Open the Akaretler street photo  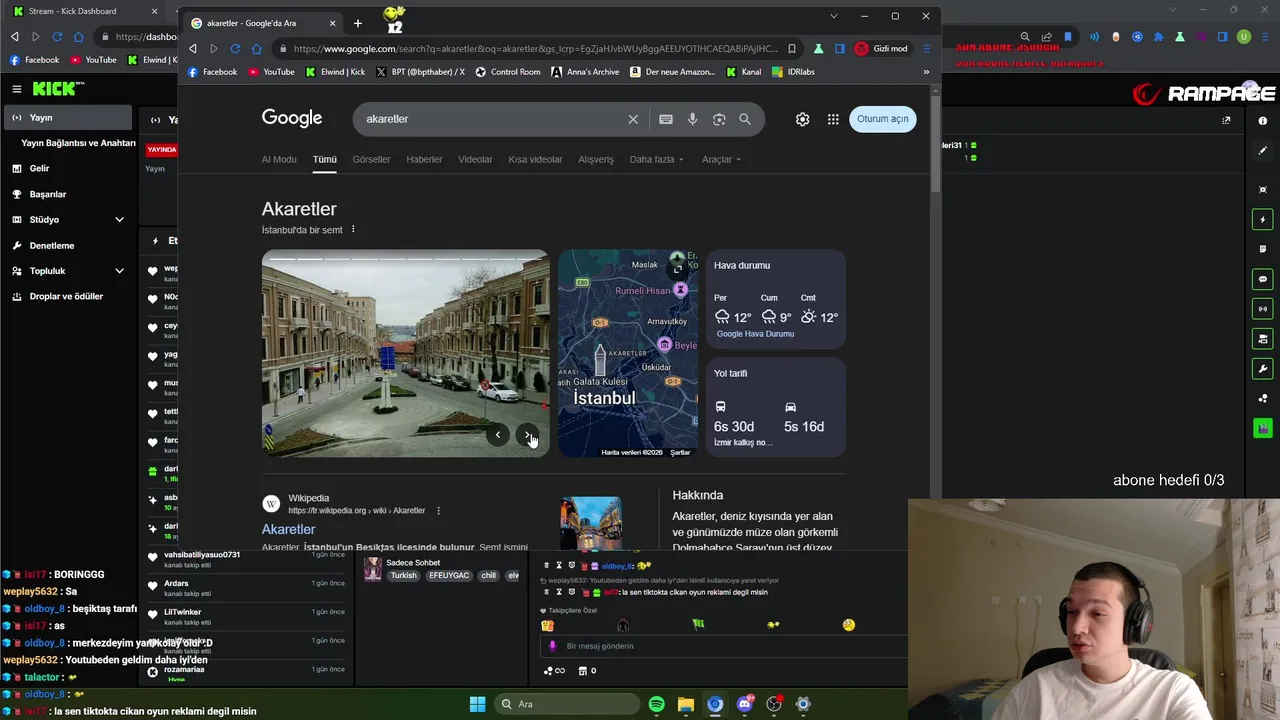(x=405, y=353)
